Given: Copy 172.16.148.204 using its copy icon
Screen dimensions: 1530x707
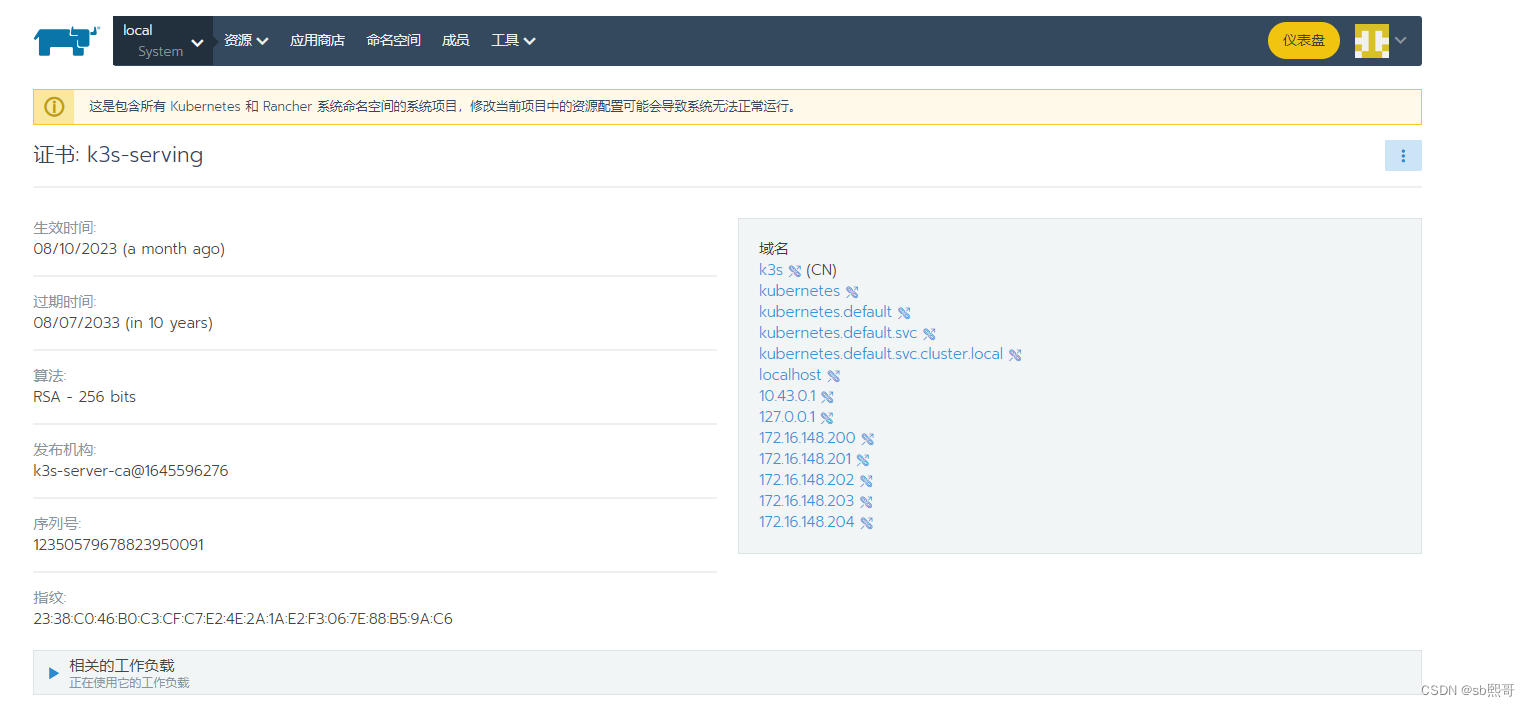Looking at the screenshot, I should [x=867, y=521].
